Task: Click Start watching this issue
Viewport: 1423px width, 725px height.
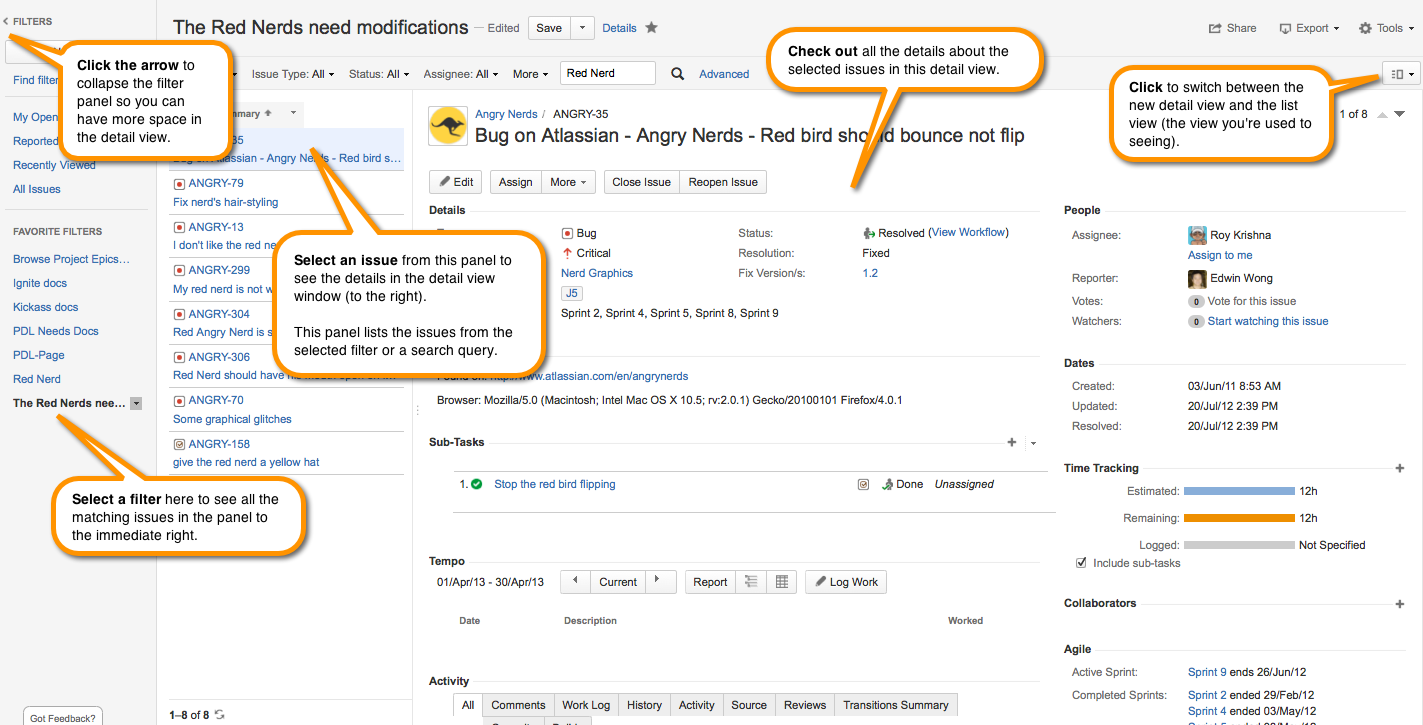Action: pyautogui.click(x=1268, y=321)
